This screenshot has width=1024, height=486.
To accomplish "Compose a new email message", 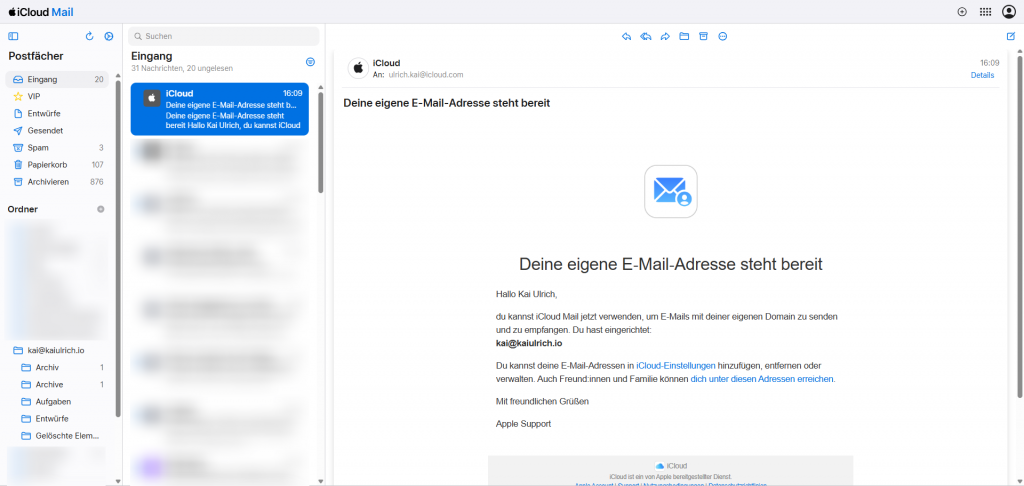I will [1010, 36].
